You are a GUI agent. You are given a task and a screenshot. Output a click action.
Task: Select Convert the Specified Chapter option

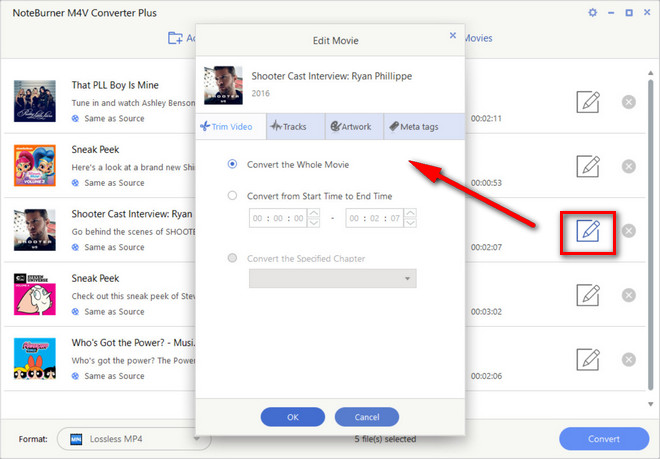[233, 258]
